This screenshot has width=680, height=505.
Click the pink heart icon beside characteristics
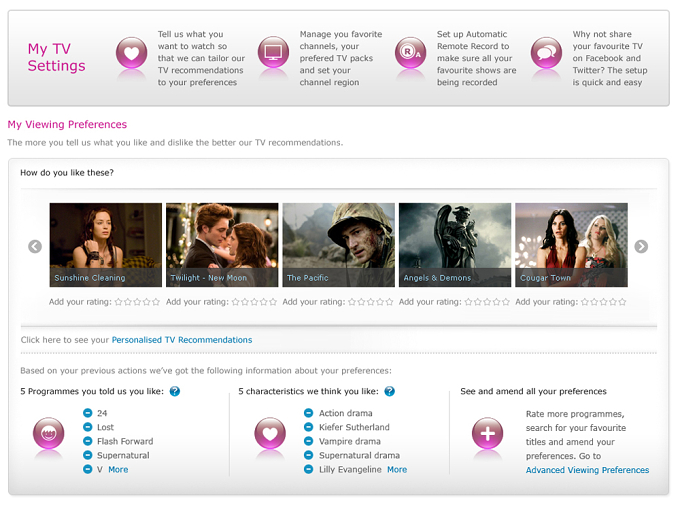270,433
